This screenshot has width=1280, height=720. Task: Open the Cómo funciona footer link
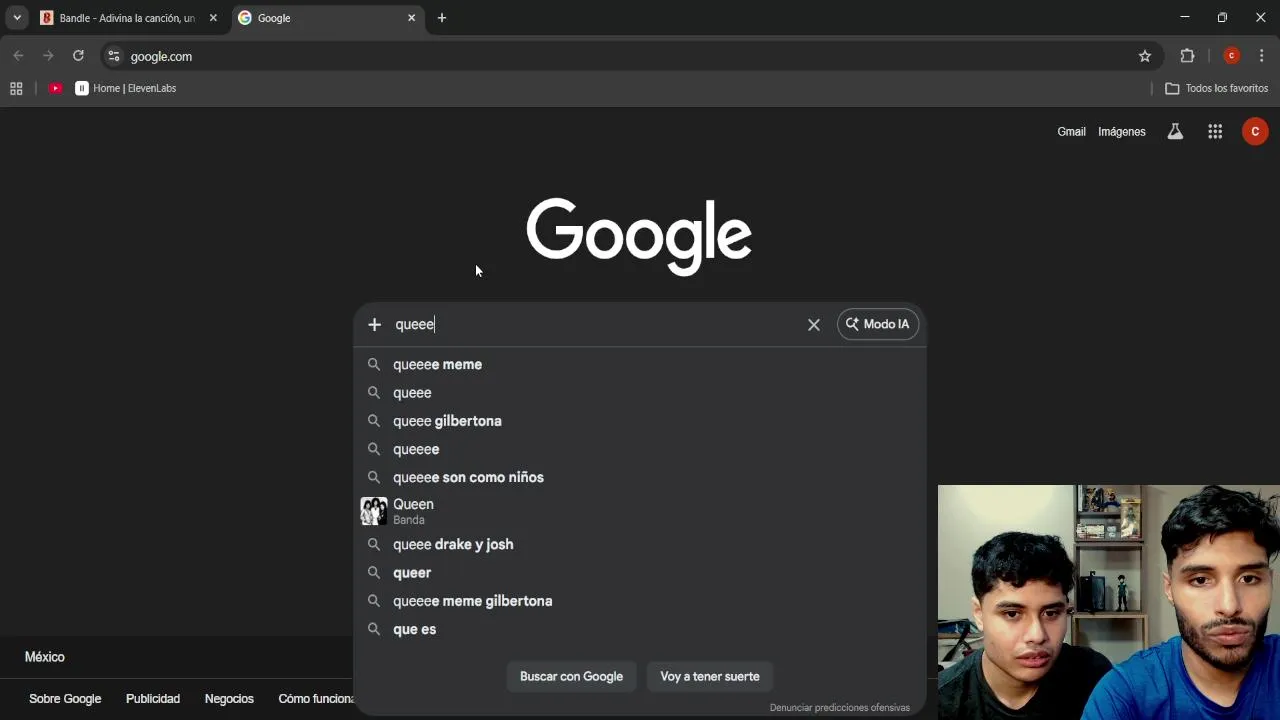pos(316,699)
